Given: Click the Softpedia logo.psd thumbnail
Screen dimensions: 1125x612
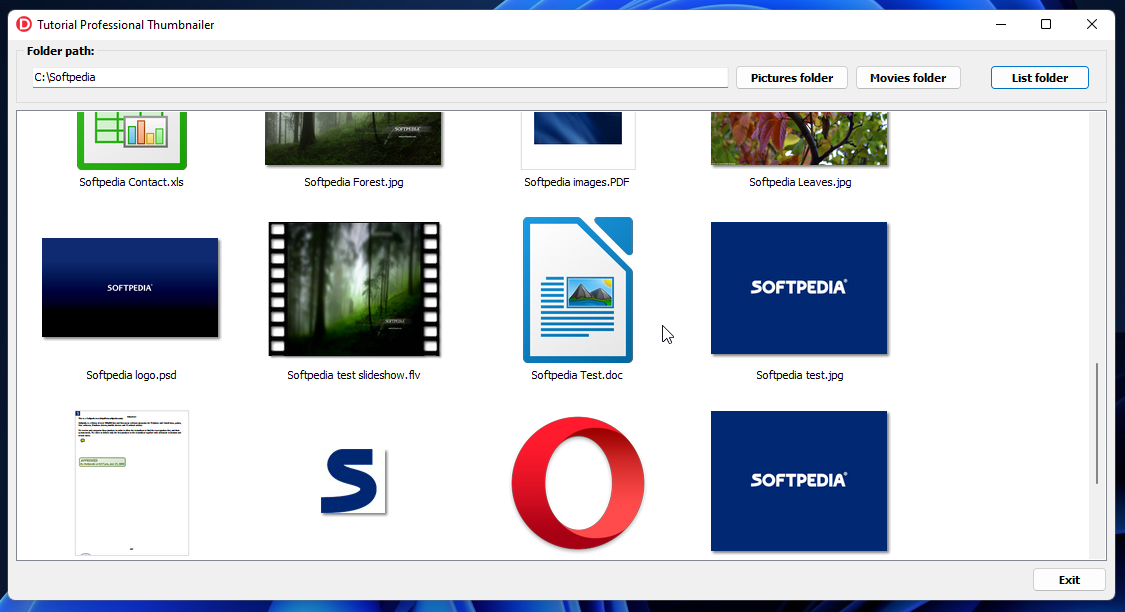Looking at the screenshot, I should coord(130,288).
